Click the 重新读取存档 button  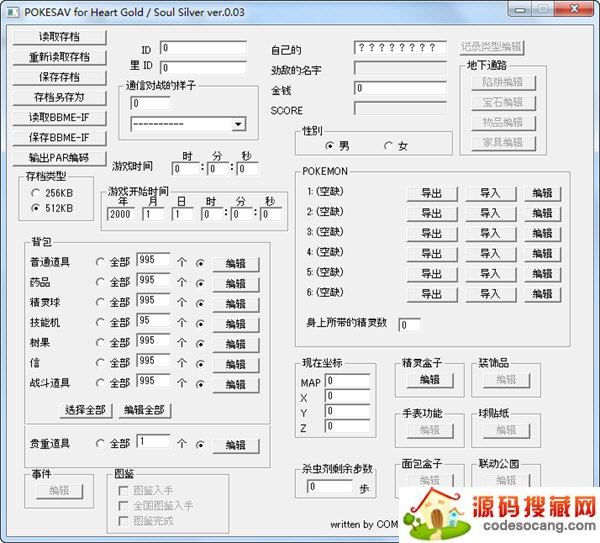tap(60, 57)
